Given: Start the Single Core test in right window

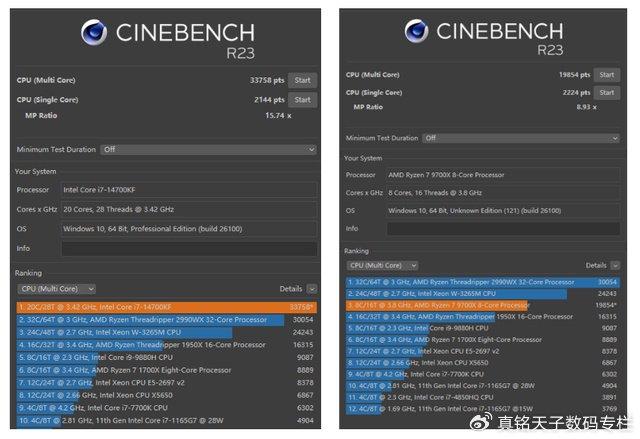Looking at the screenshot, I should (607, 93).
